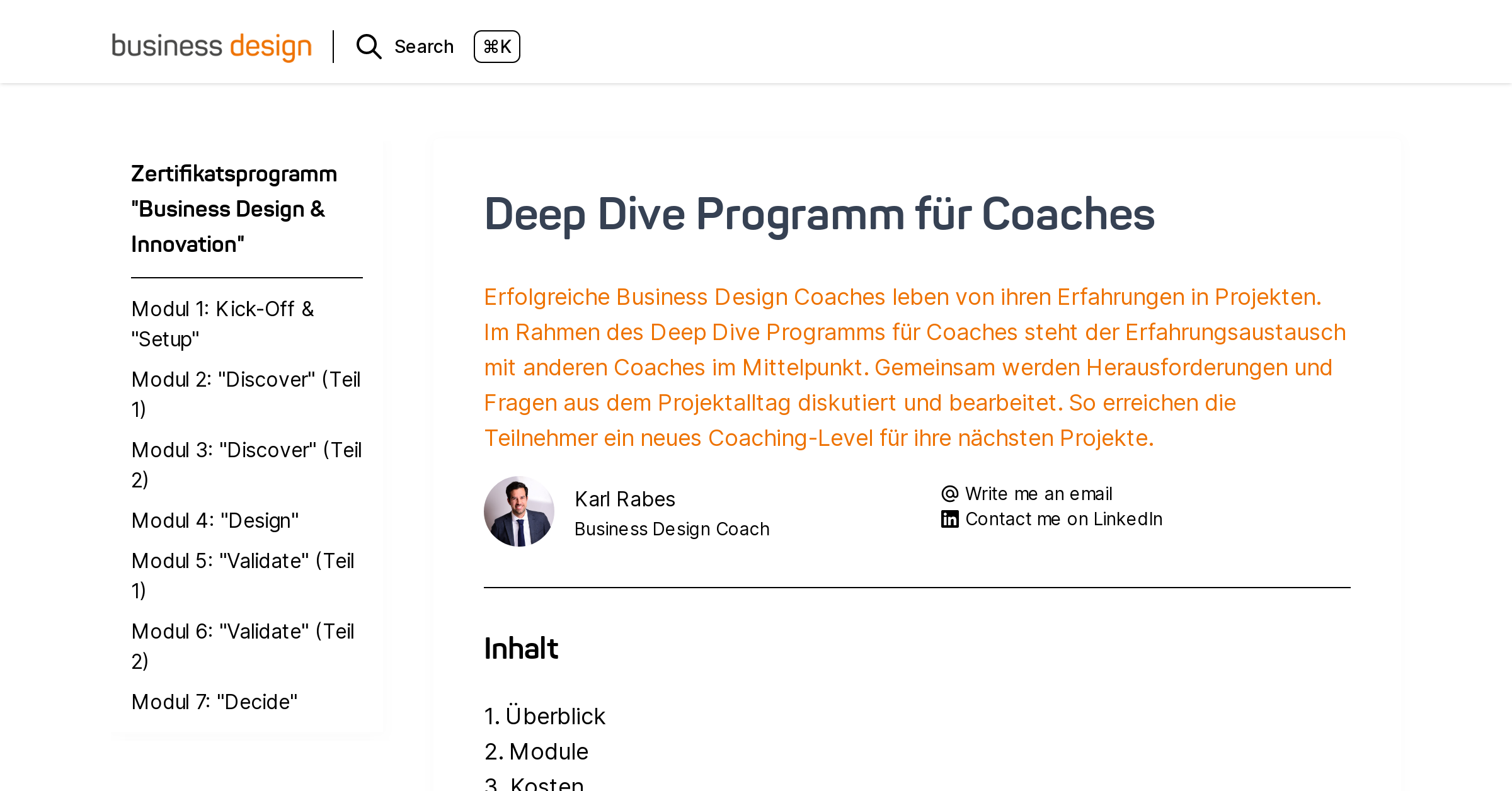1512x791 pixels.
Task: Open 'Modul 7: Decide' in sidebar
Action: (215, 702)
